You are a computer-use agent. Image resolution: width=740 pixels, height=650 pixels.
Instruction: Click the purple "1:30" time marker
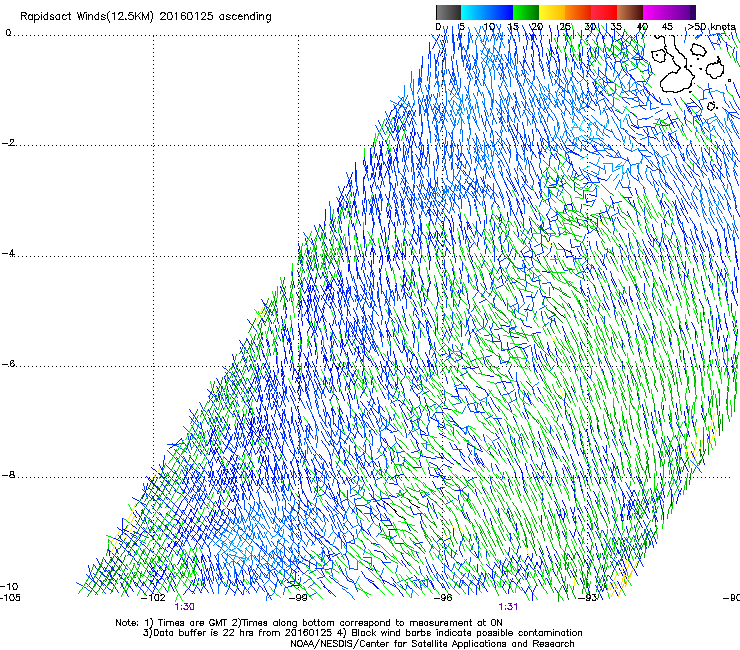click(185, 607)
